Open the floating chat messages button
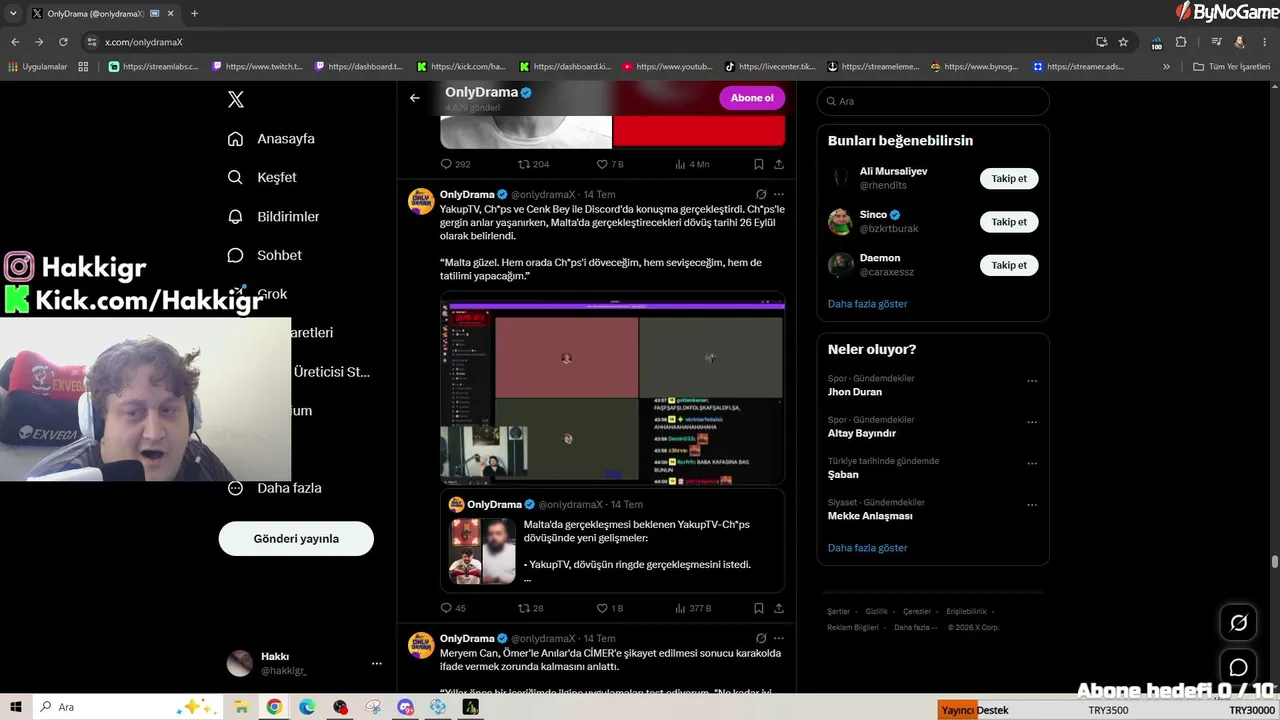1280x720 pixels. click(x=1238, y=667)
